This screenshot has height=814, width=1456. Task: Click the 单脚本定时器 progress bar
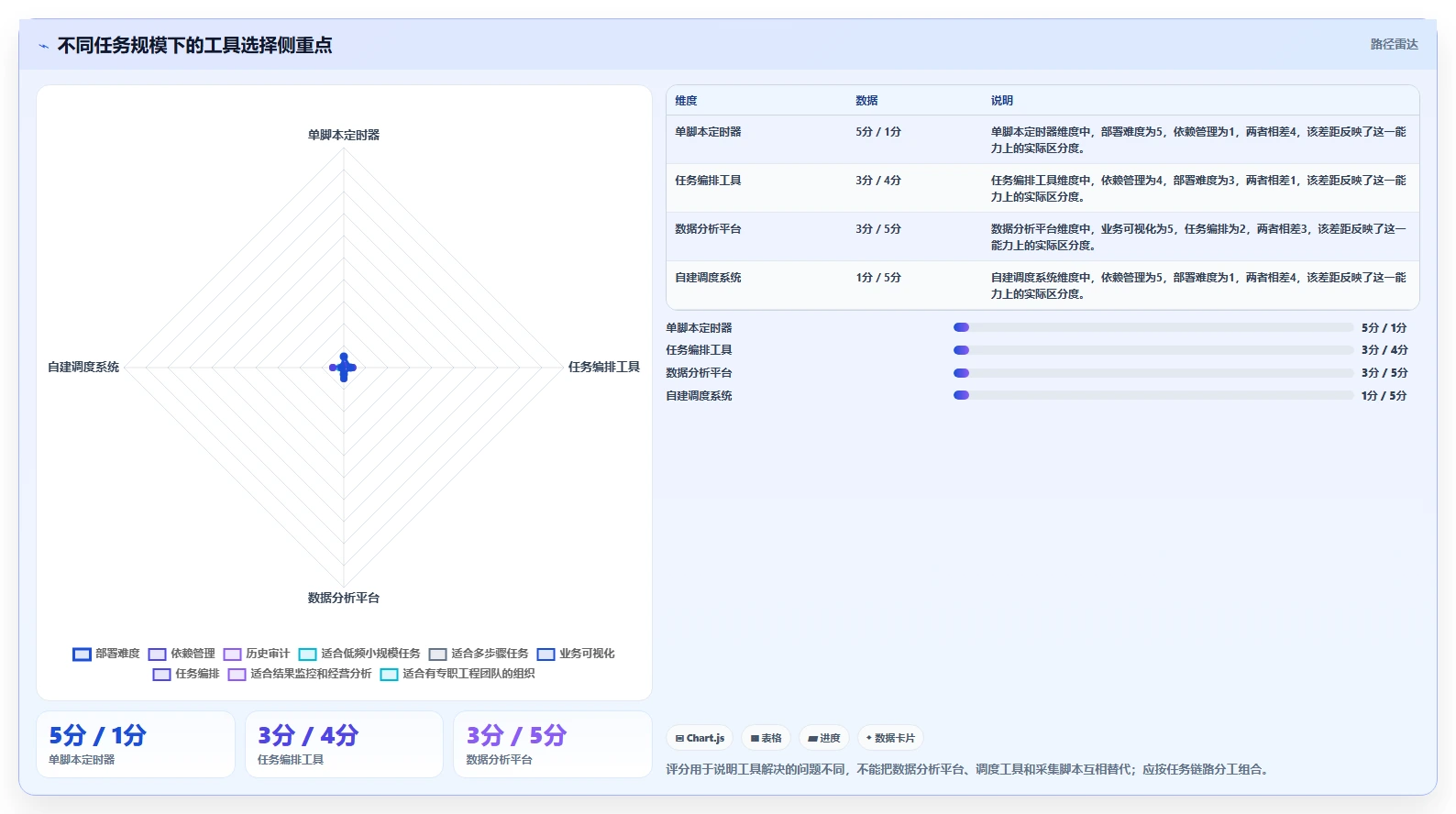pos(1153,327)
